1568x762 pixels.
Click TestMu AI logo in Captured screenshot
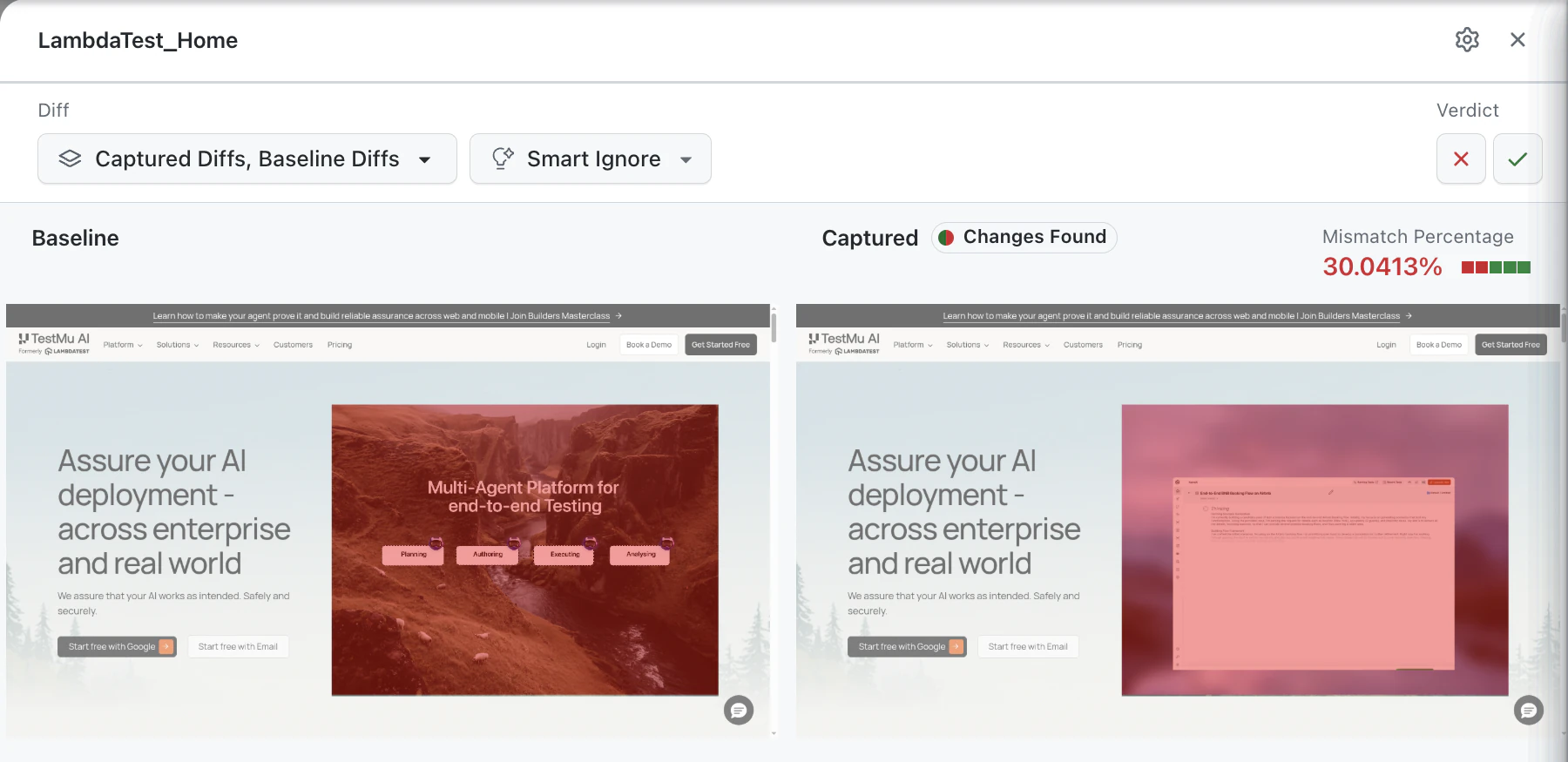844,343
